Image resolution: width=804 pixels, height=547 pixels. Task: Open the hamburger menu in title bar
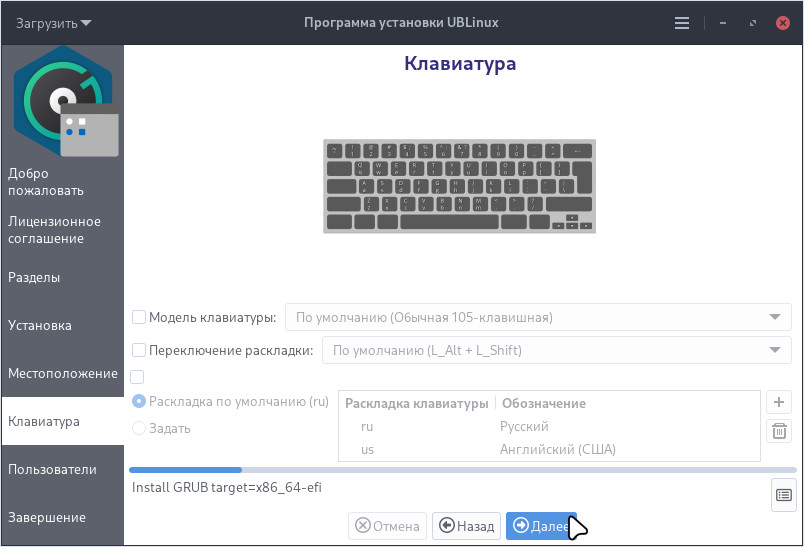681,23
